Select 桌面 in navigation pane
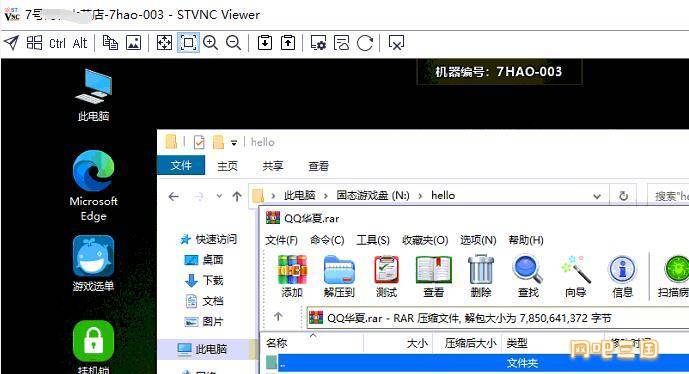Image resolution: width=689 pixels, height=374 pixels. [x=204, y=260]
